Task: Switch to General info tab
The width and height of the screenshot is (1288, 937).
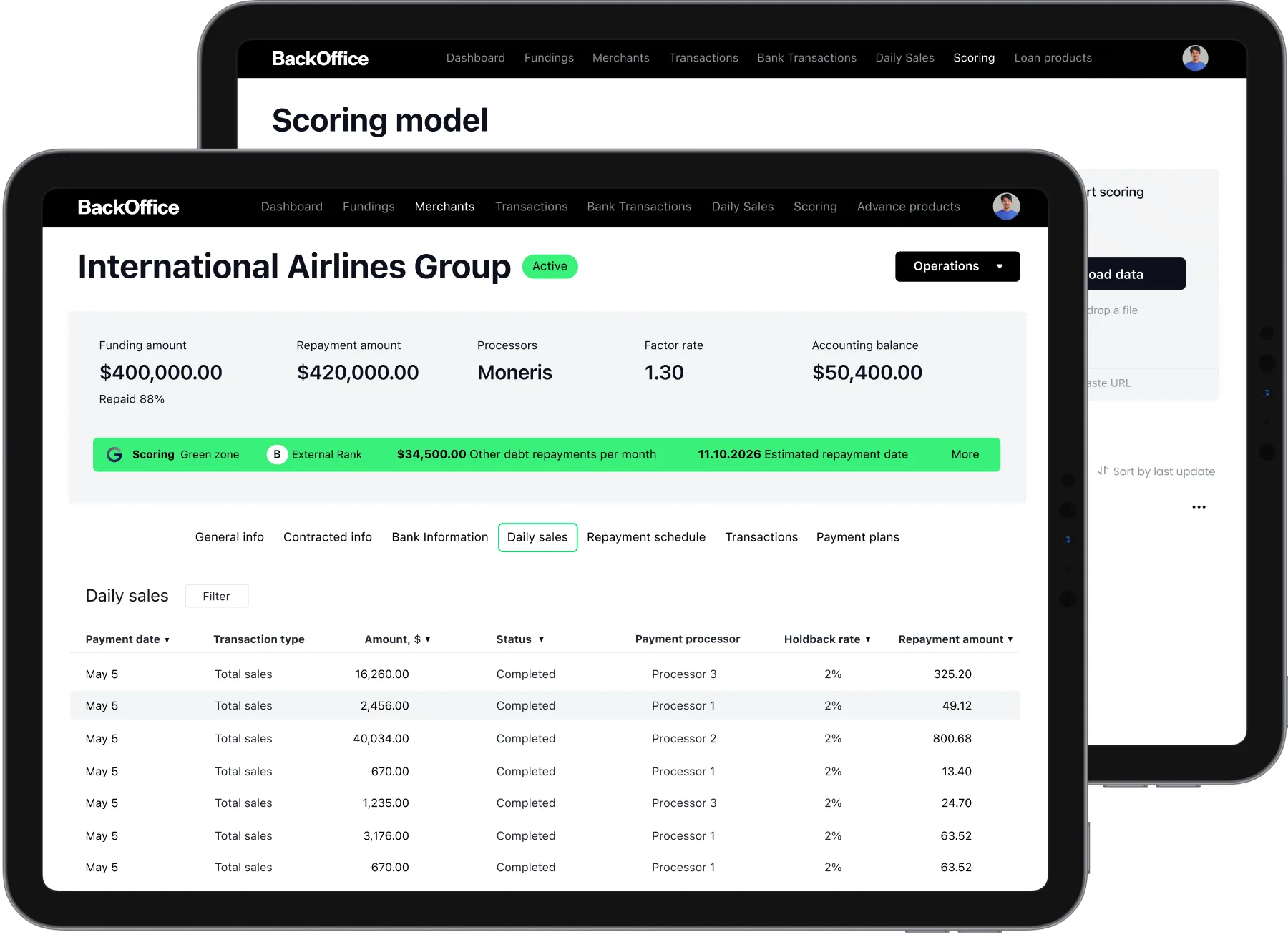Action: [x=229, y=537]
